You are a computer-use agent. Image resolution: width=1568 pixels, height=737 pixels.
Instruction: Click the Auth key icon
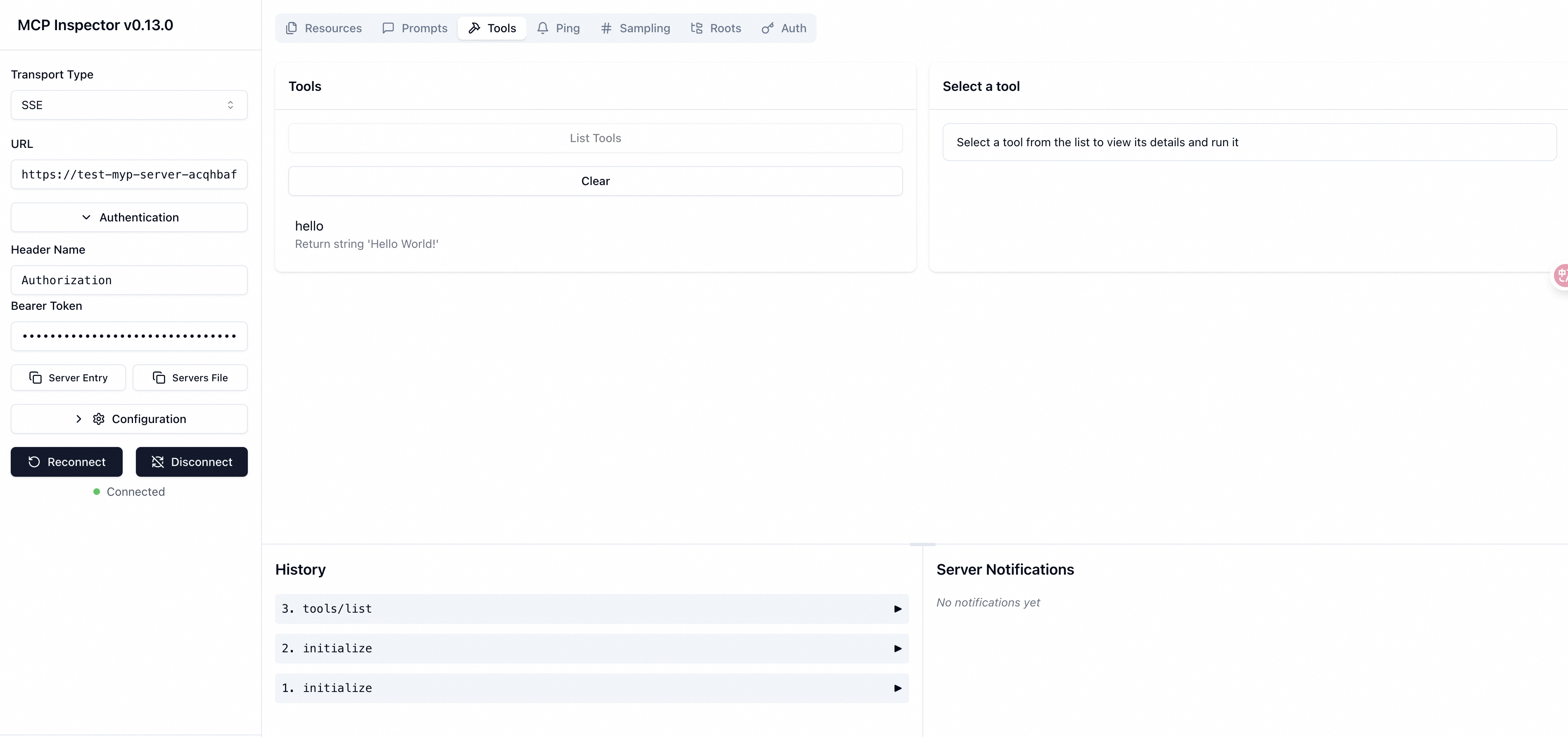point(767,28)
